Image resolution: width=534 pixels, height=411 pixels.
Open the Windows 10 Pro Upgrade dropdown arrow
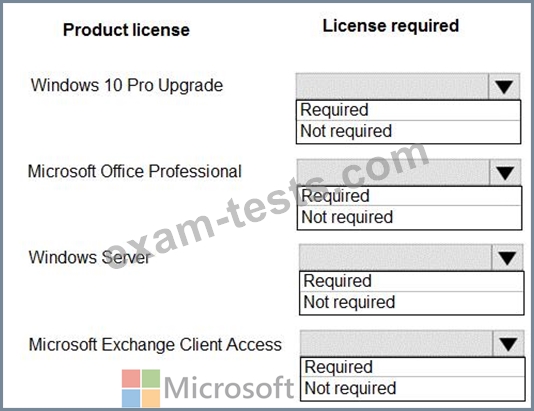tap(504, 86)
